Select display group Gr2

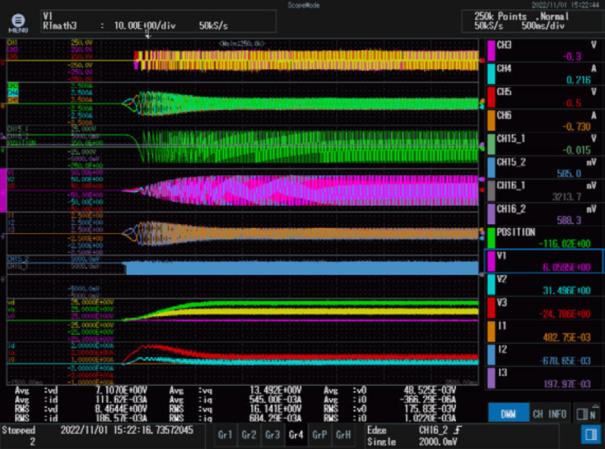pos(248,435)
